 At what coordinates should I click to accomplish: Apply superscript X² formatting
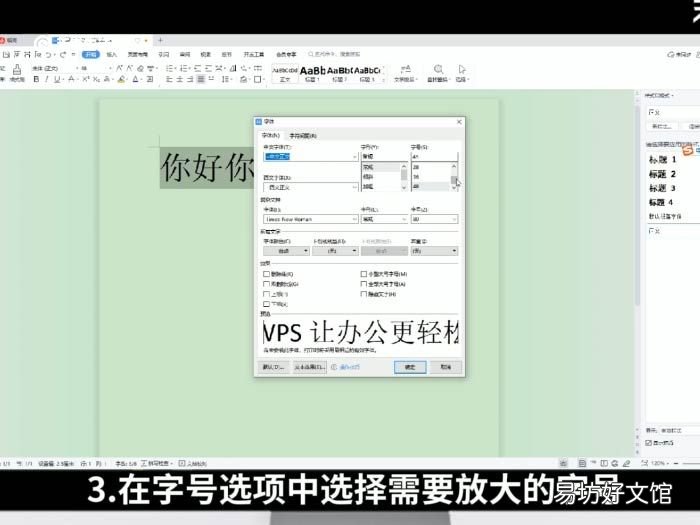coord(86,79)
